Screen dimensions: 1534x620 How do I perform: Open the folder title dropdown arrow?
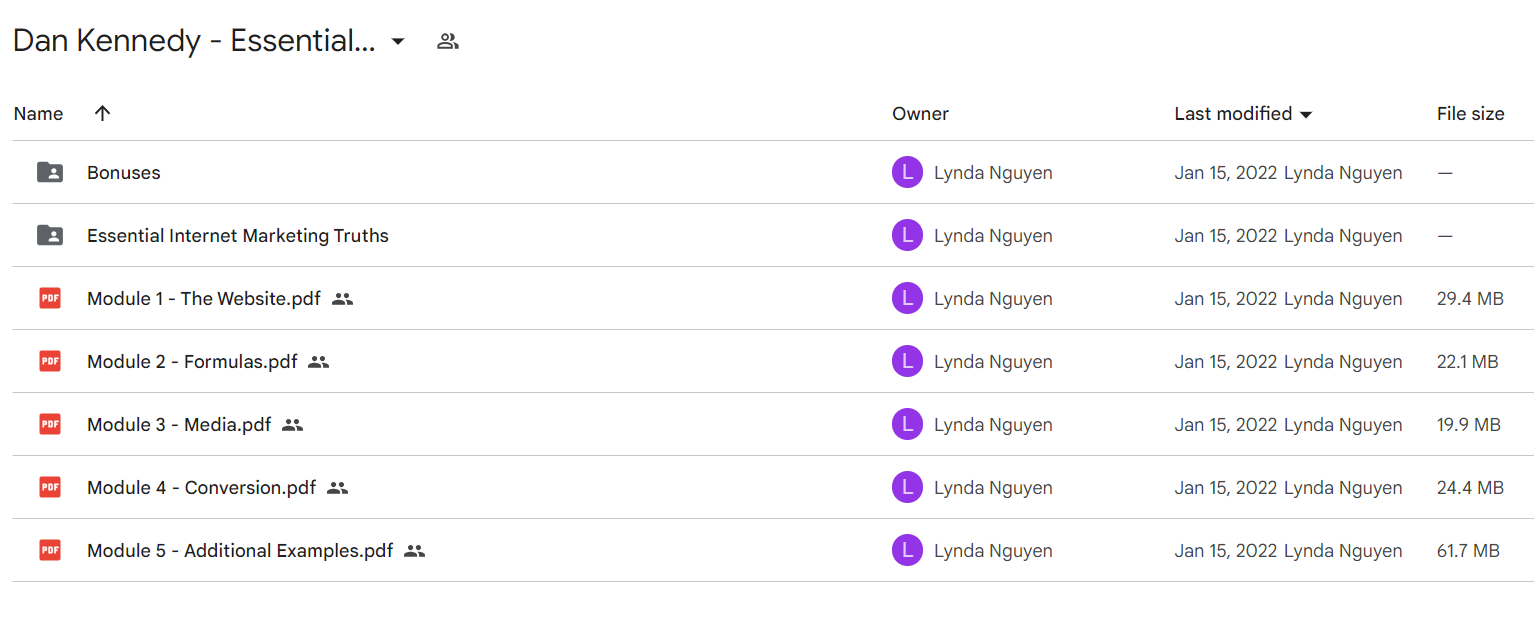398,42
